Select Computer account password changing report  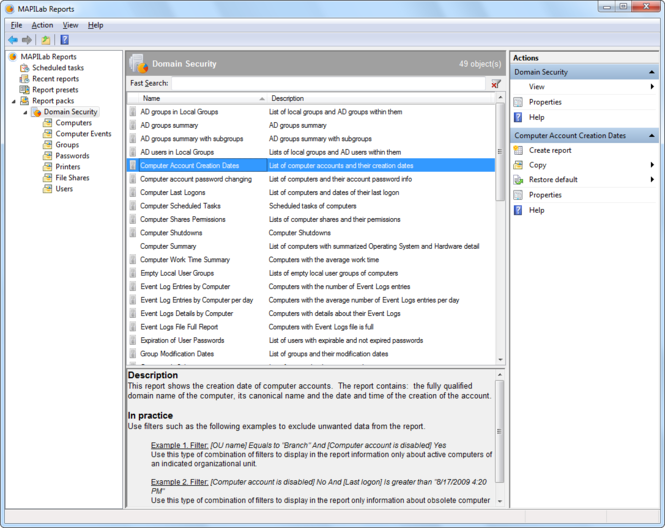(x=311, y=179)
